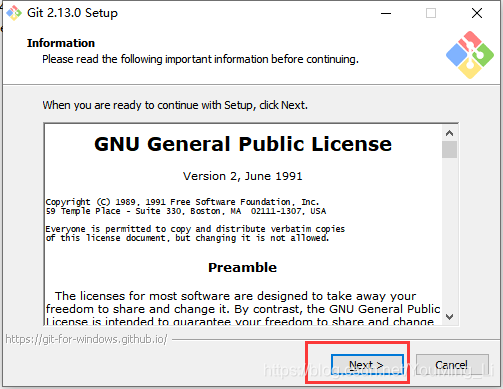
Task: Click the Free Software Foundation copyright line
Action: 182,202
